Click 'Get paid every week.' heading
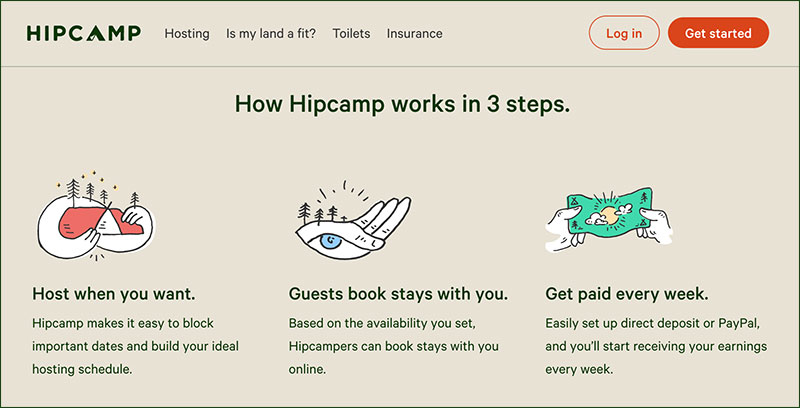Image resolution: width=800 pixels, height=408 pixels. 627,294
